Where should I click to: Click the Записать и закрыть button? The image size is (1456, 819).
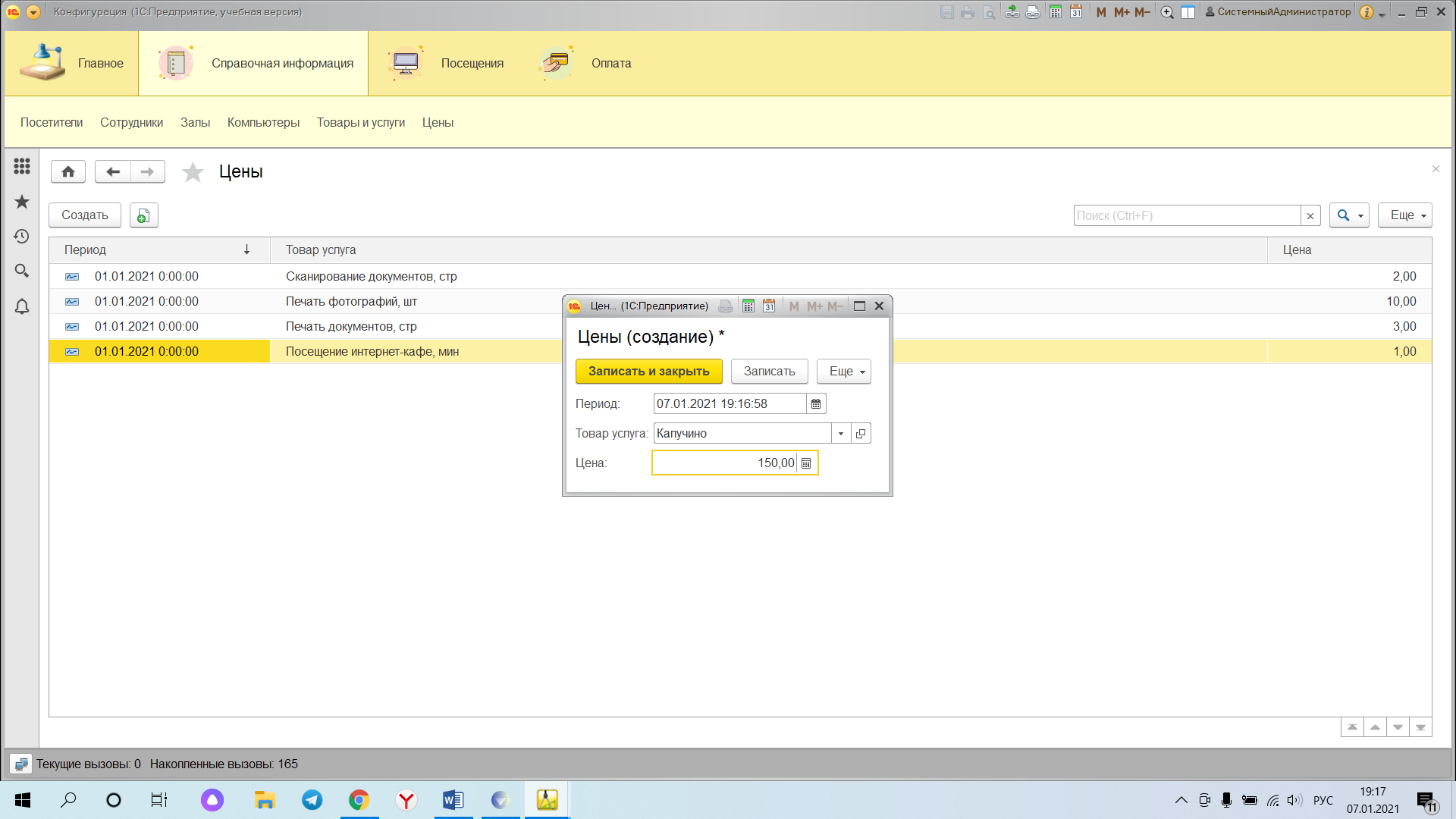[649, 372]
